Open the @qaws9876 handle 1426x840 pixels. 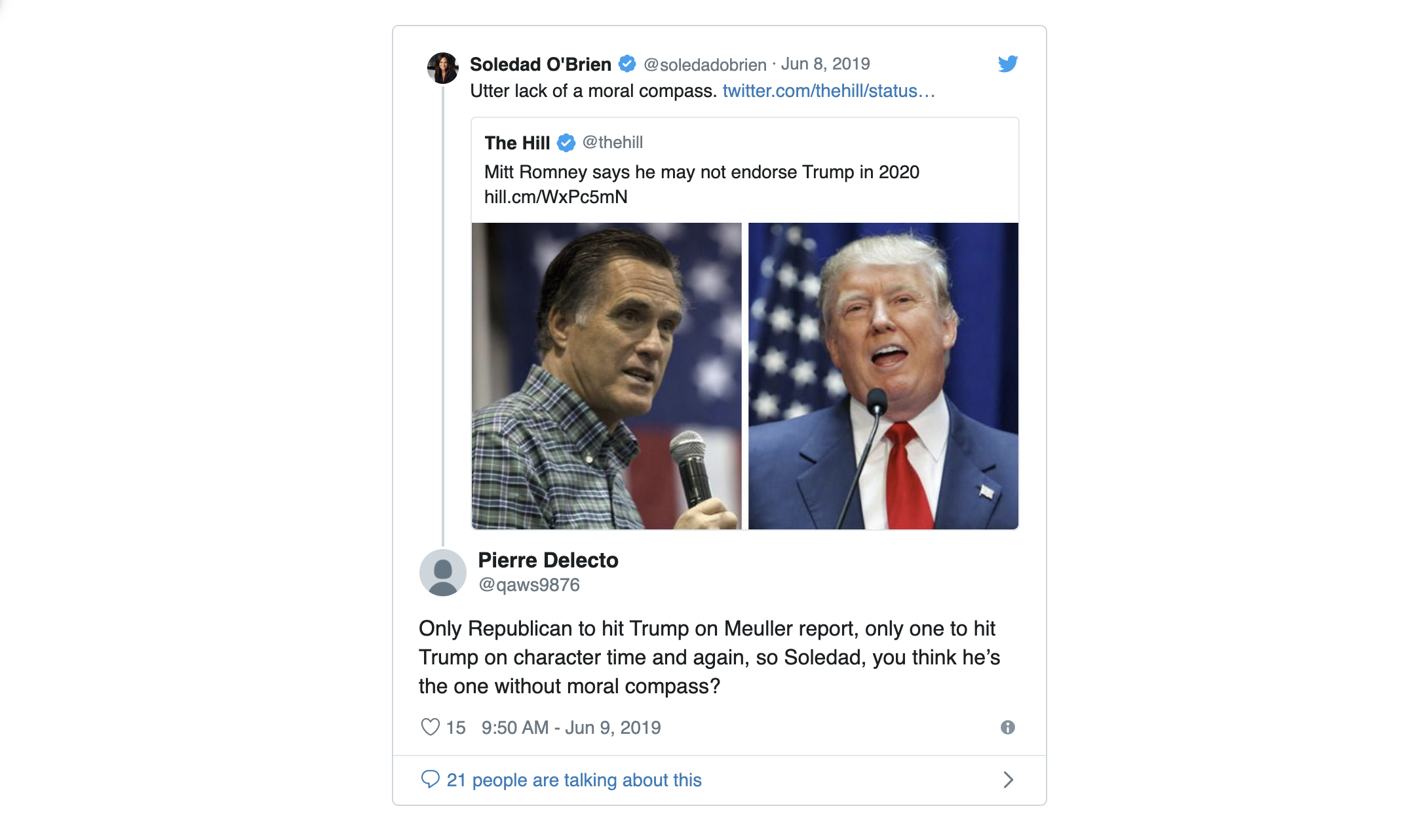[529, 584]
